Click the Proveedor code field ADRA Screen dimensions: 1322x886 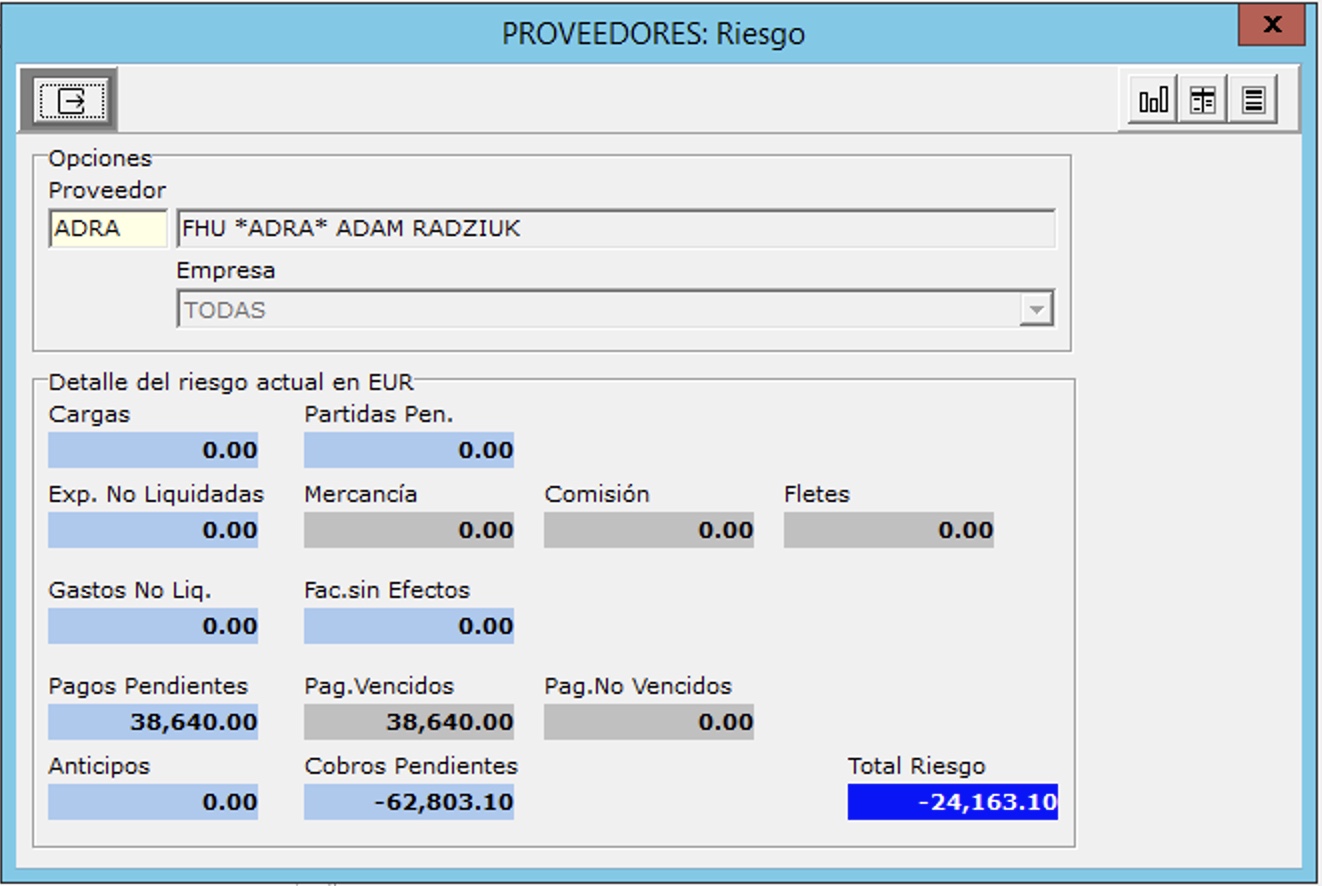pyautogui.click(x=108, y=229)
